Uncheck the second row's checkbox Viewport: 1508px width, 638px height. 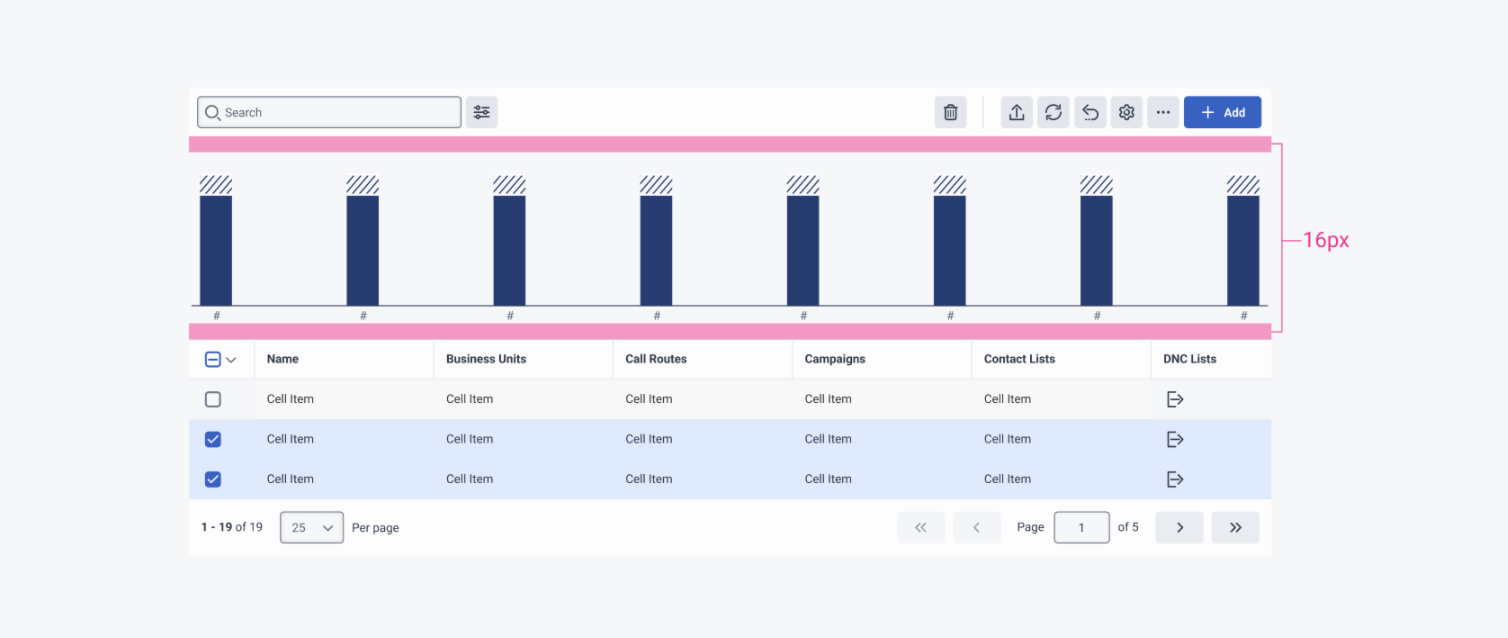(x=212, y=438)
